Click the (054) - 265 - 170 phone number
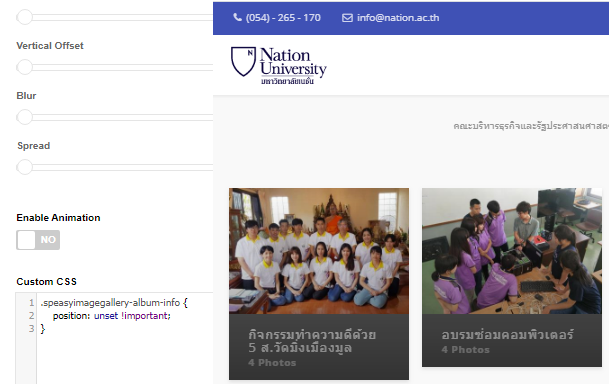609x384 pixels. tap(283, 18)
